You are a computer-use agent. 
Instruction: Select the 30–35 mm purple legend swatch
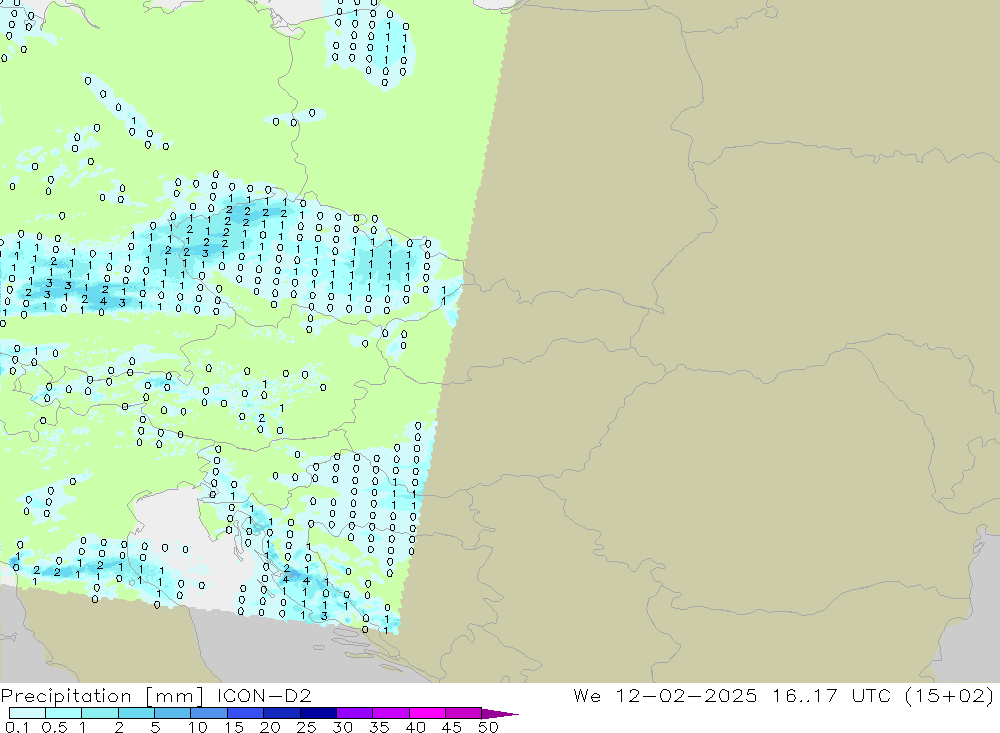click(x=355, y=713)
